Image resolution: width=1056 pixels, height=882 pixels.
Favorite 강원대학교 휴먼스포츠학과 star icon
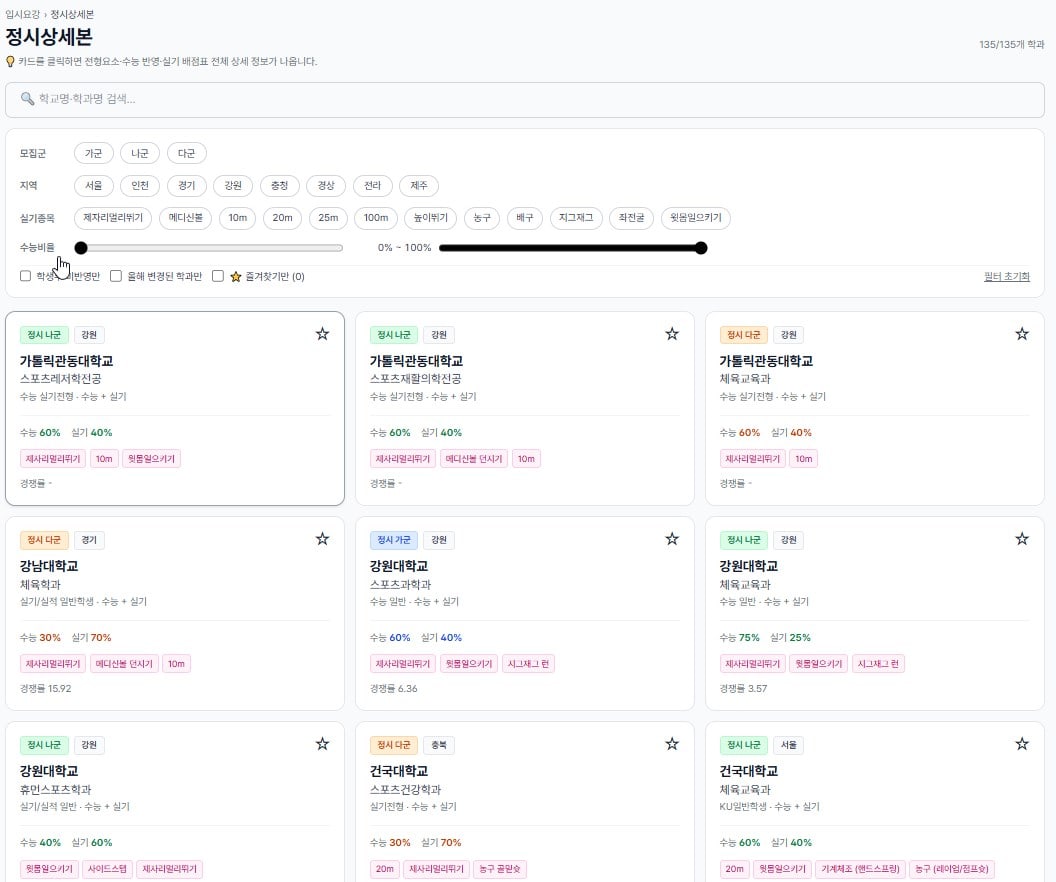click(x=322, y=744)
